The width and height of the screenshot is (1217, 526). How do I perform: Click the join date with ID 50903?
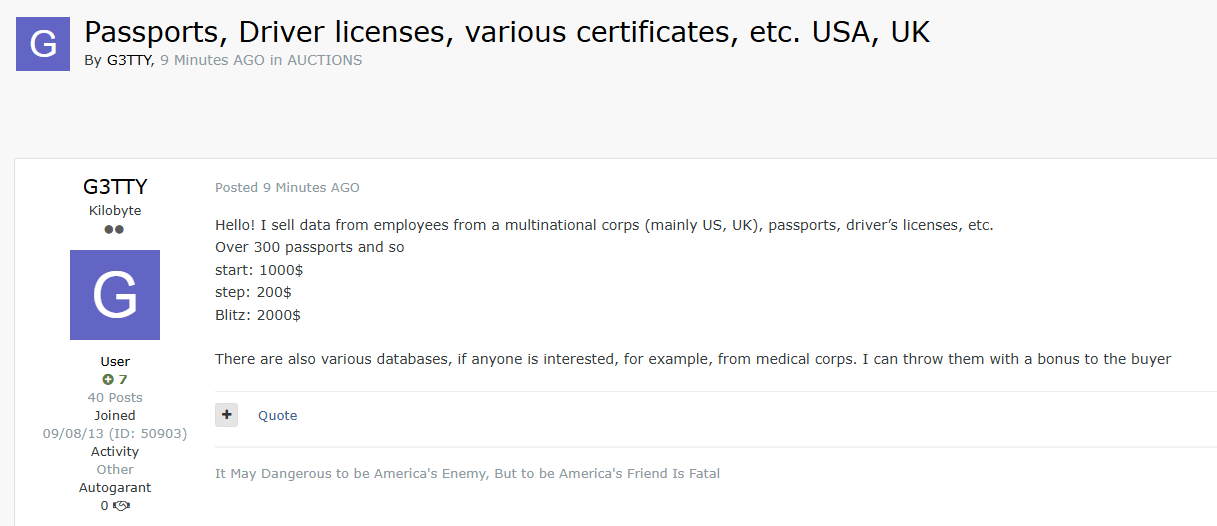115,434
